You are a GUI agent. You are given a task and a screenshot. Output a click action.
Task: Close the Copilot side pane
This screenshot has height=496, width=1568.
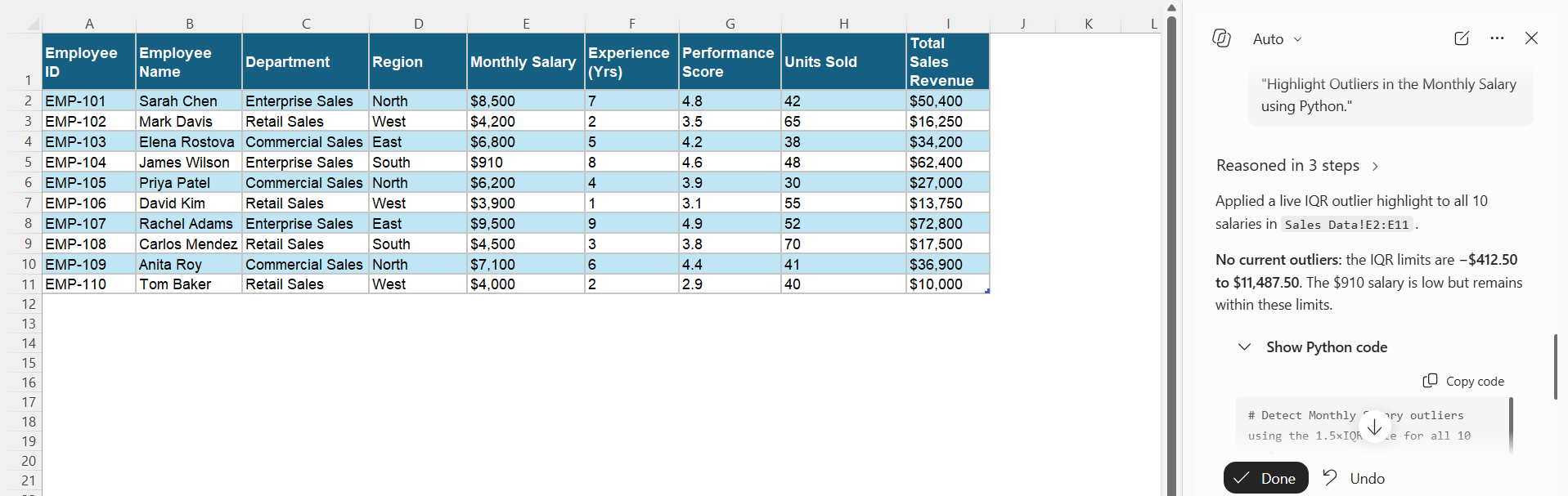1531,38
